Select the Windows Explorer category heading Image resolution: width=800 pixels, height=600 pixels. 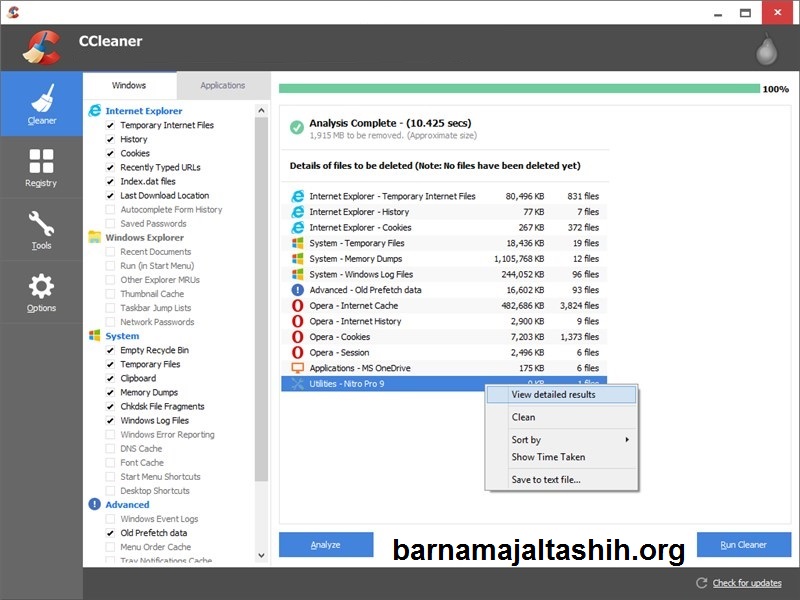click(x=145, y=237)
